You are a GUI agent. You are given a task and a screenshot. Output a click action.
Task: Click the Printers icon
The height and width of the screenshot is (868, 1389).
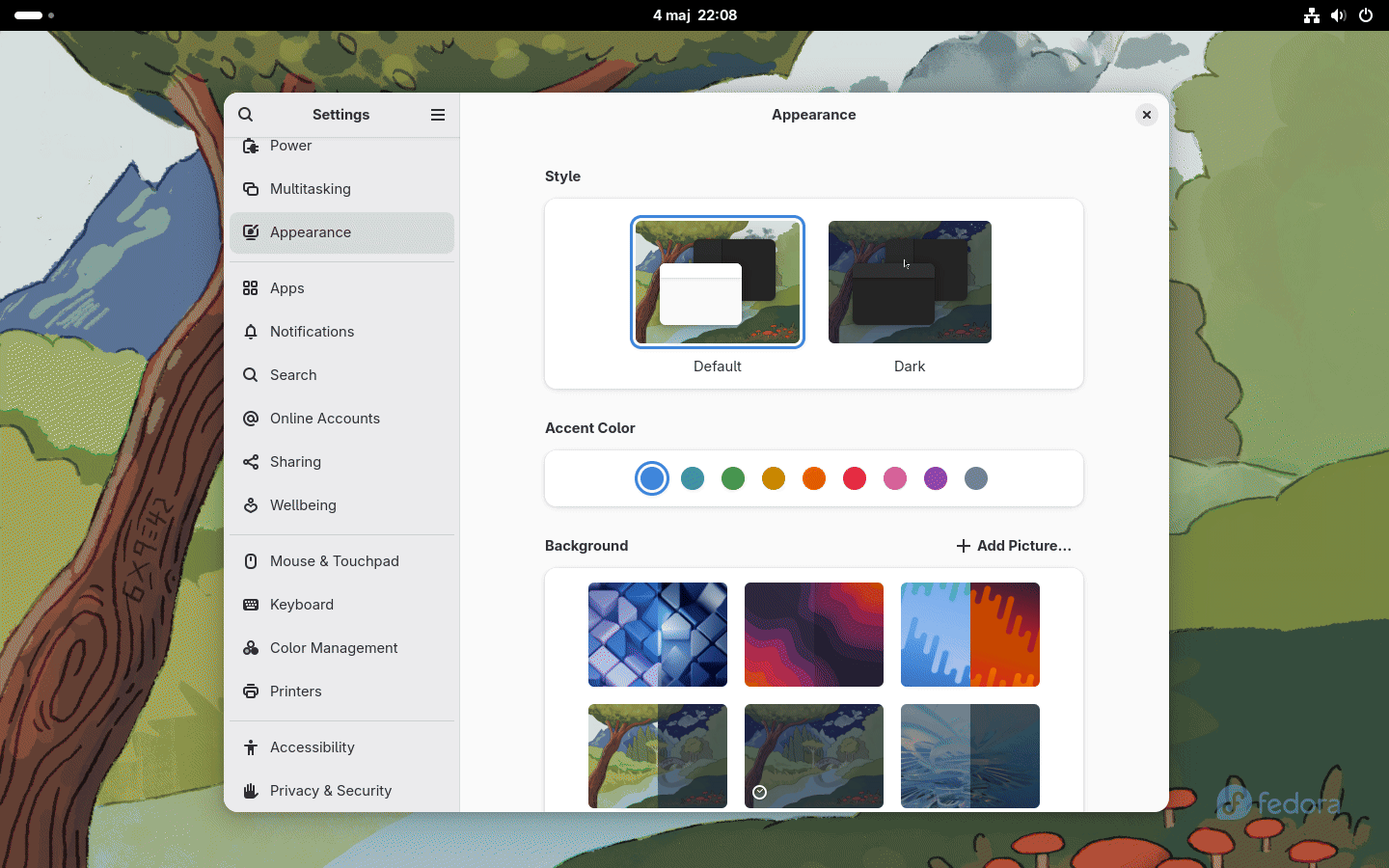[251, 692]
